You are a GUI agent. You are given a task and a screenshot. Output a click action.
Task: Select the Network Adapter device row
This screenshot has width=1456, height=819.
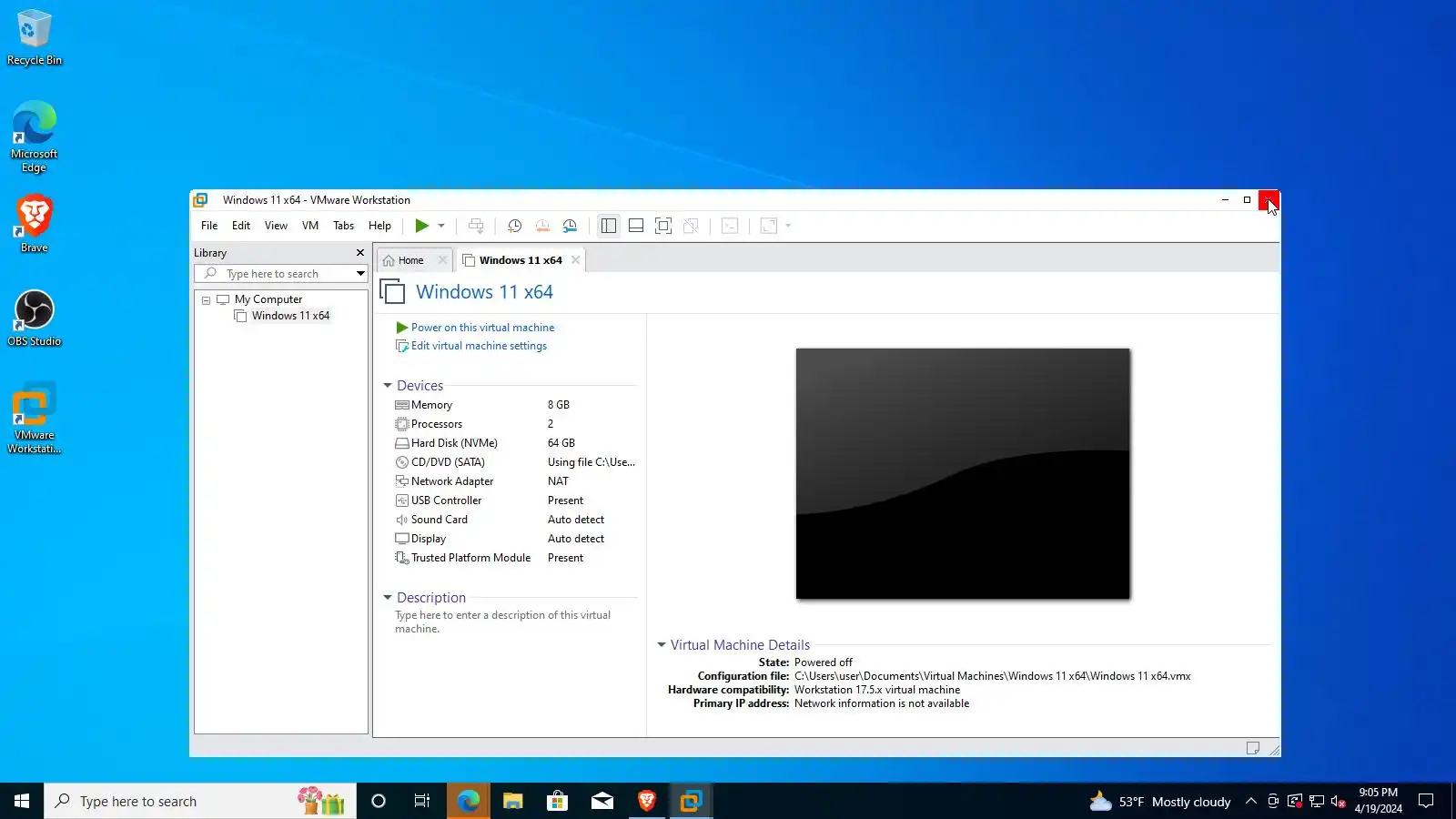(515, 481)
